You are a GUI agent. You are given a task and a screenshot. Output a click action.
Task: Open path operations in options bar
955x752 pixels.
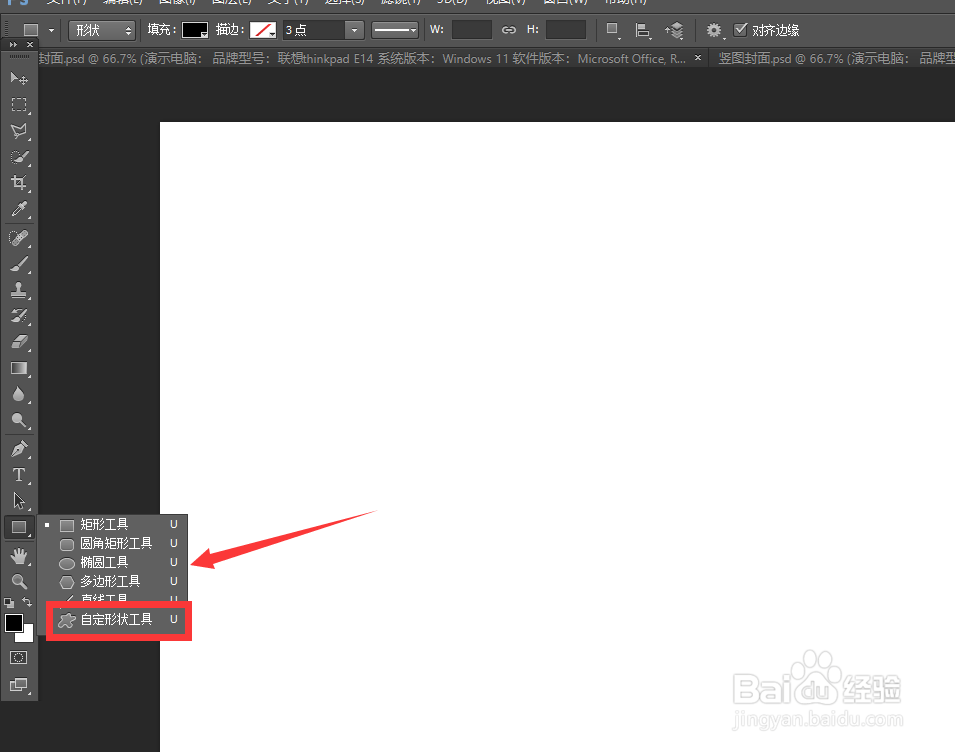pos(613,30)
